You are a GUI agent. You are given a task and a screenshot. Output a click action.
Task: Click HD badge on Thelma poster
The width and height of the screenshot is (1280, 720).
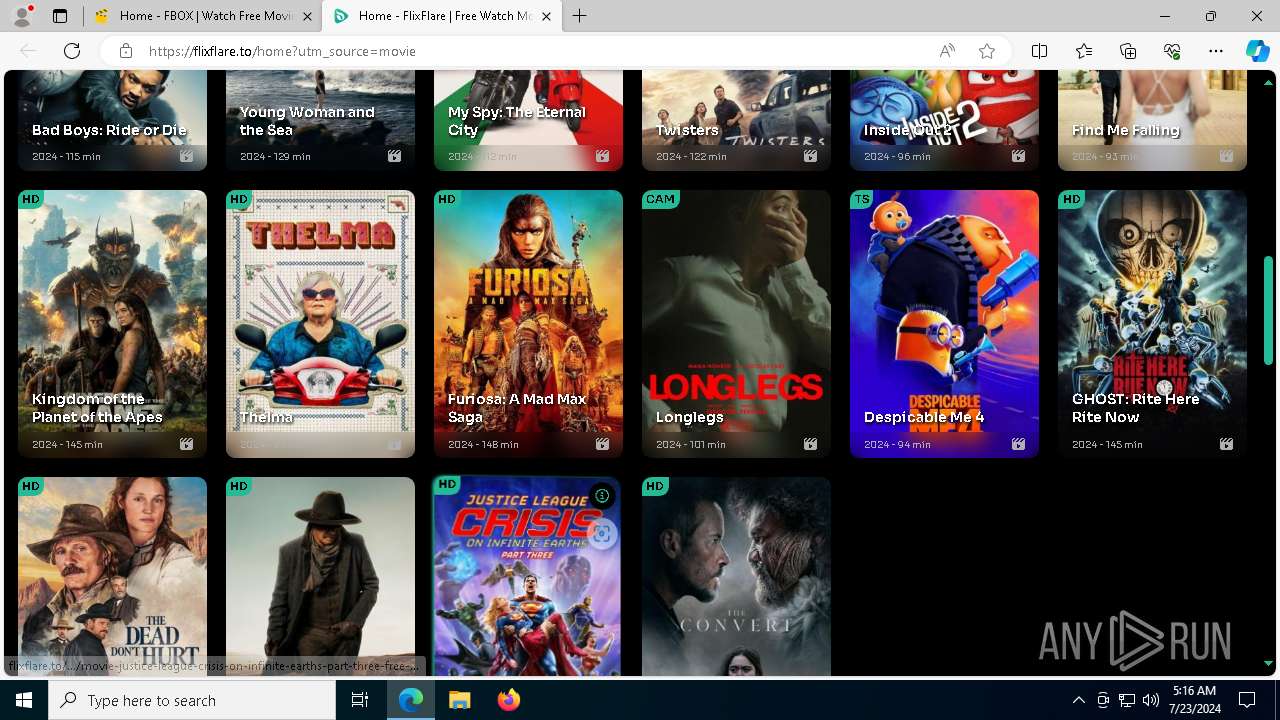[238, 199]
